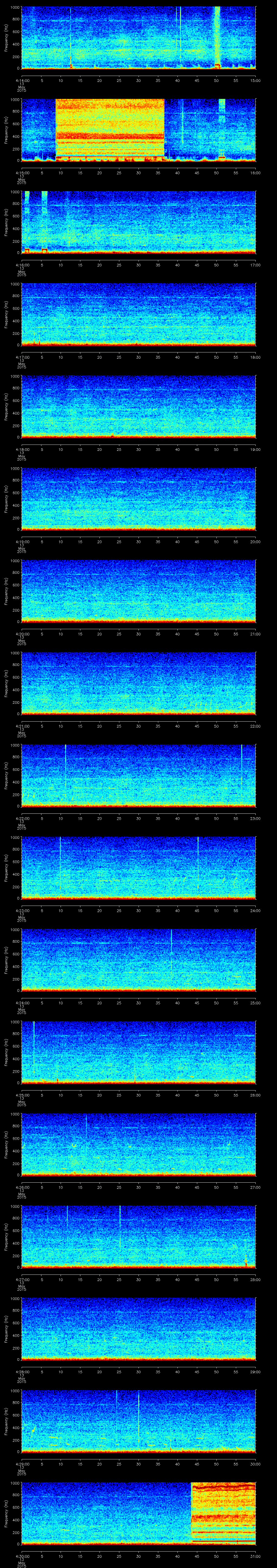Select the 4:16:00 spectrogram panel
The height and width of the screenshot is (1568, 277).
click(x=139, y=222)
